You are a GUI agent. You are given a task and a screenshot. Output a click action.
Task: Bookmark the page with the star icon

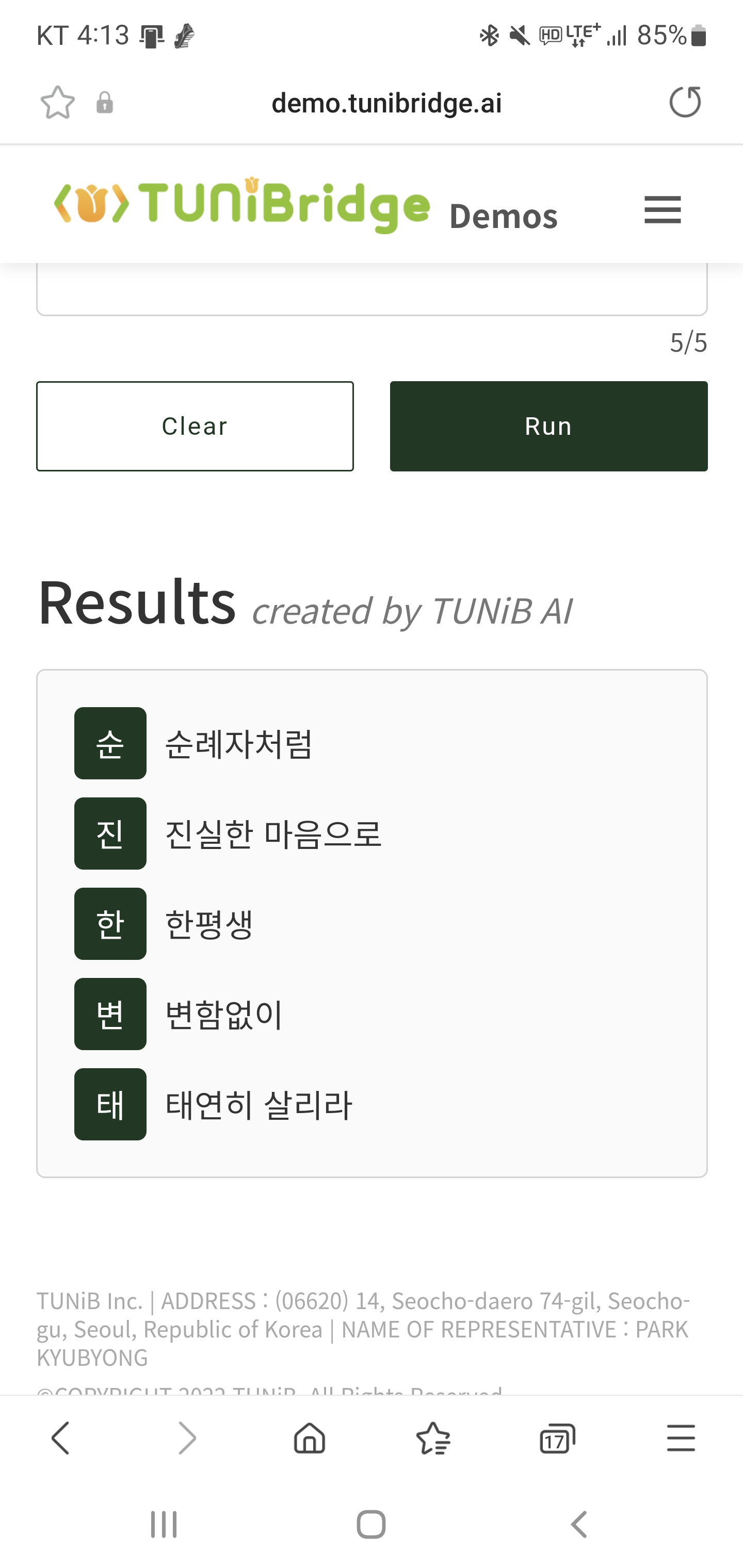pyautogui.click(x=58, y=102)
